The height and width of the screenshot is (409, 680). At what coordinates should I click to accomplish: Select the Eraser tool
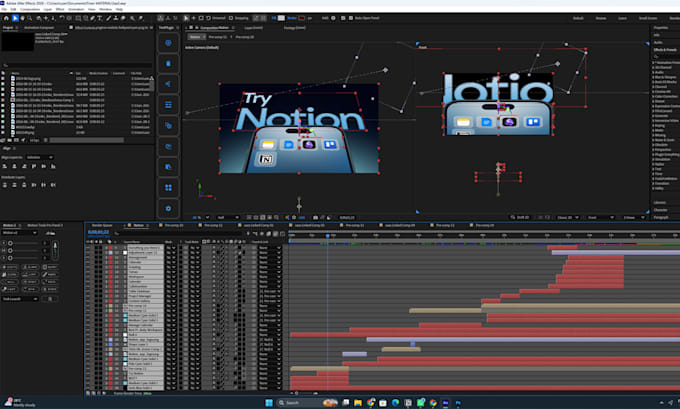[123, 18]
